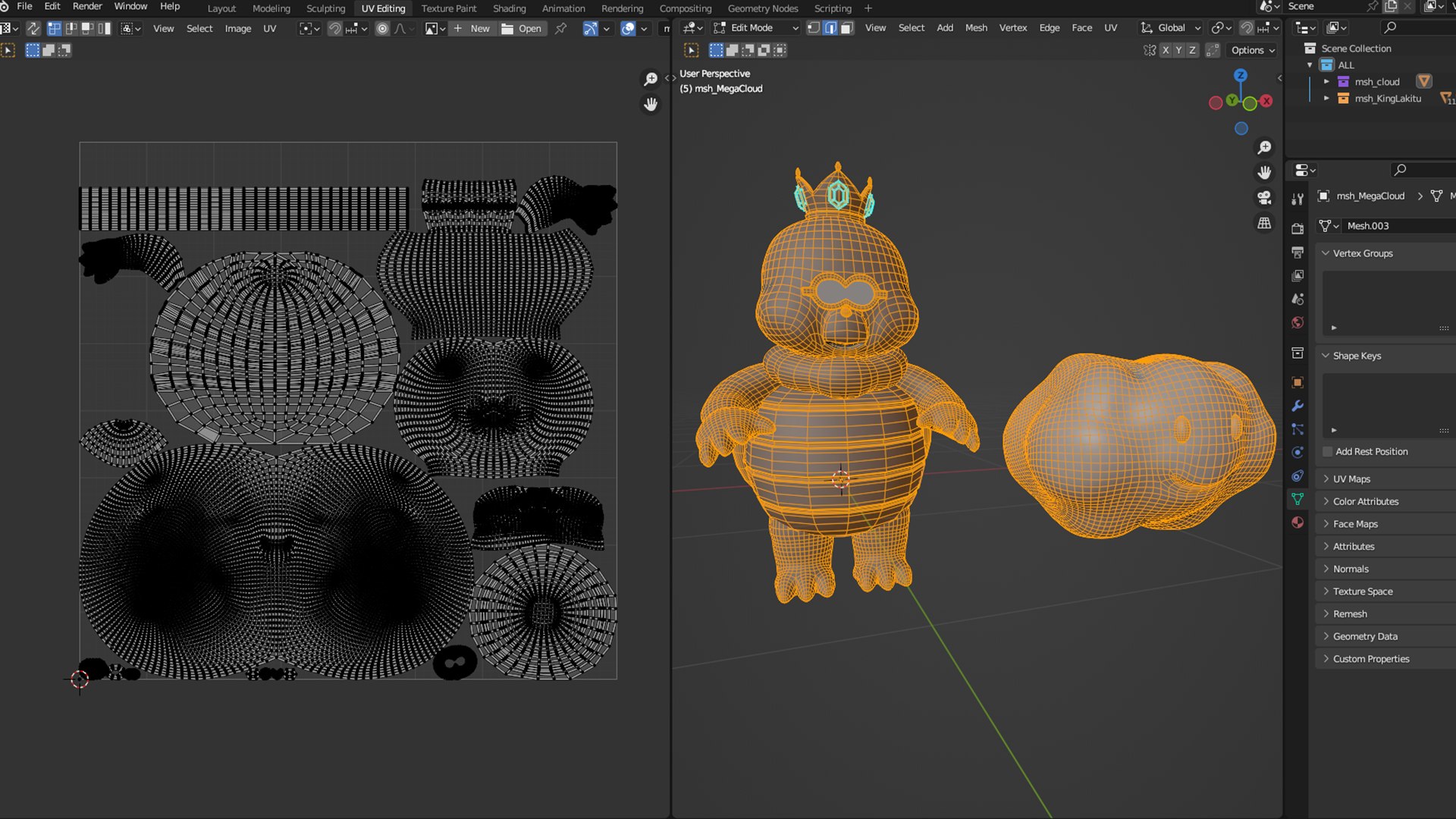Viewport: 1456px width, 819px height.
Task: Open the World properties tab icon
Action: click(x=1298, y=322)
